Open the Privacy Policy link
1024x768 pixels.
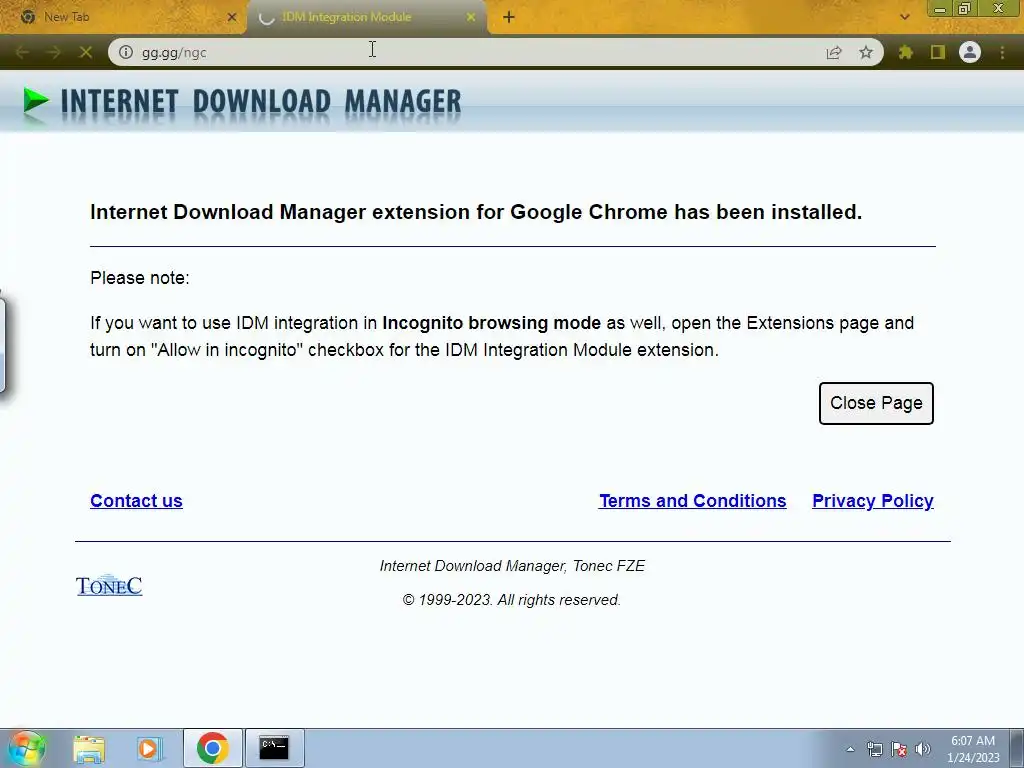[872, 501]
